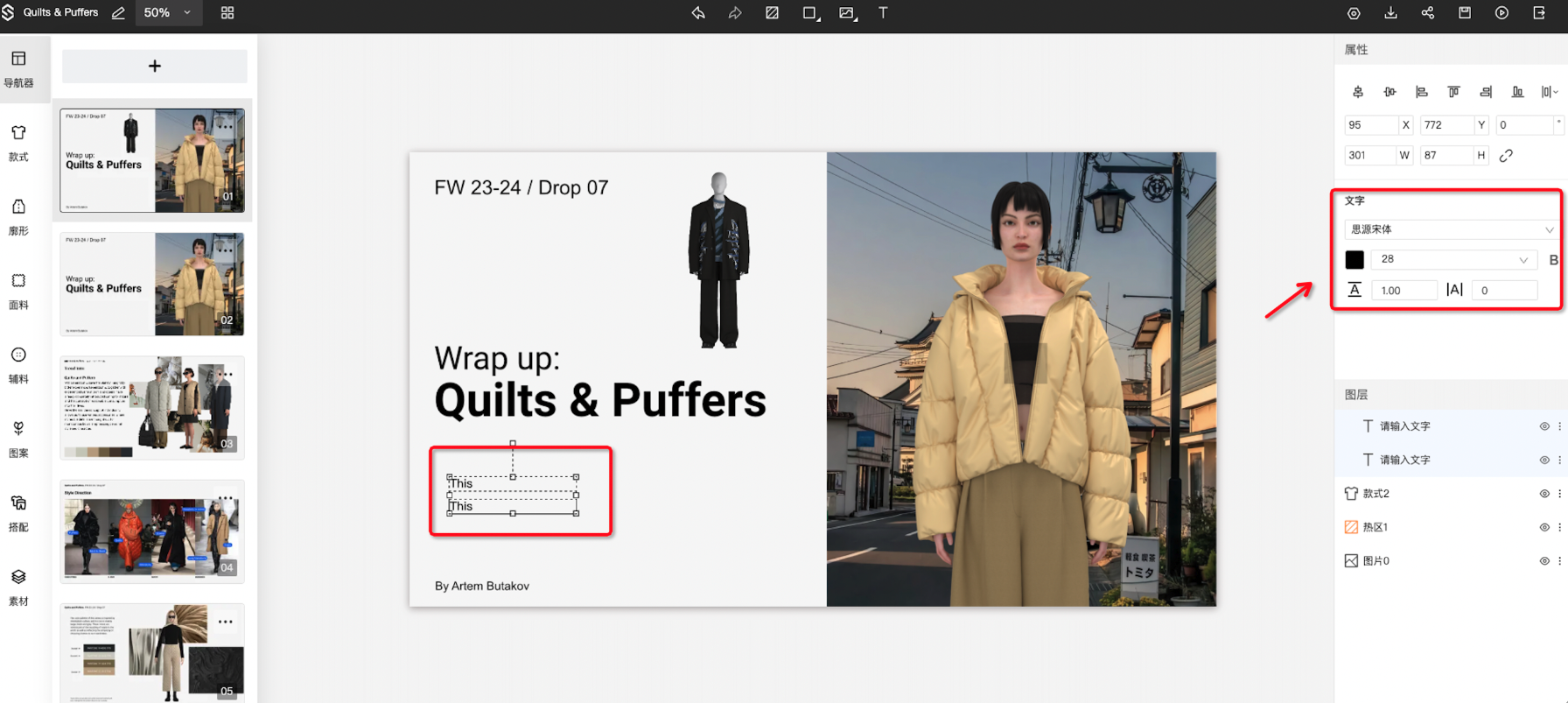Select the Text tool in top toolbar
This screenshot has width=1568, height=703.
pos(883,13)
